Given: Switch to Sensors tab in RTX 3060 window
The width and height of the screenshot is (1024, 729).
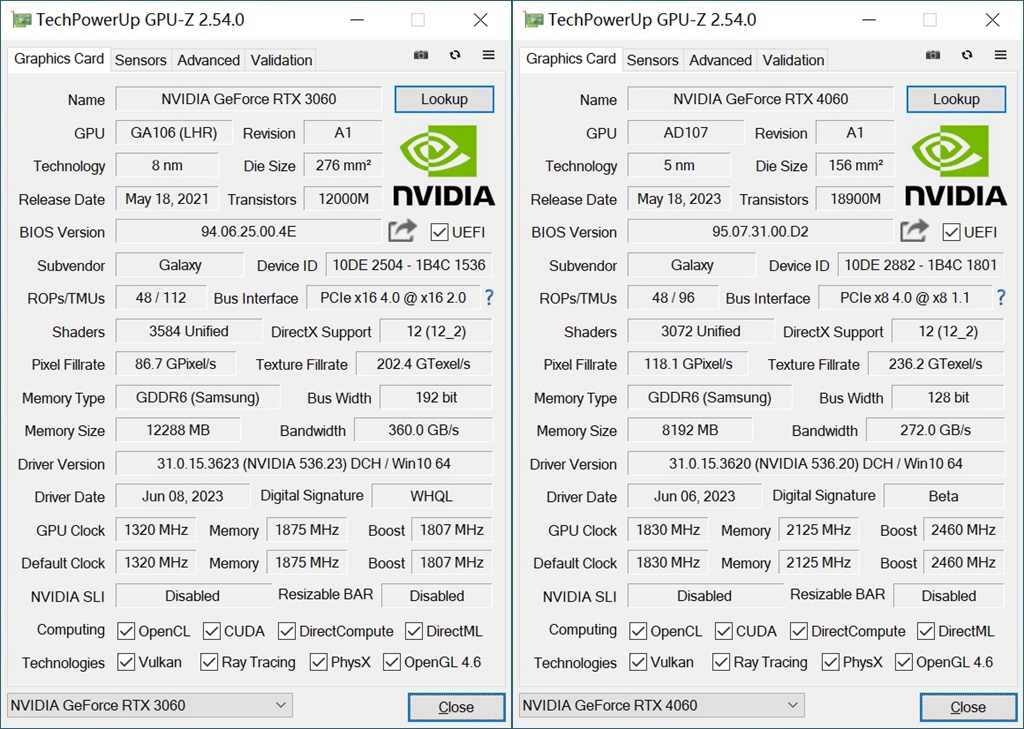Looking at the screenshot, I should pyautogui.click(x=140, y=60).
